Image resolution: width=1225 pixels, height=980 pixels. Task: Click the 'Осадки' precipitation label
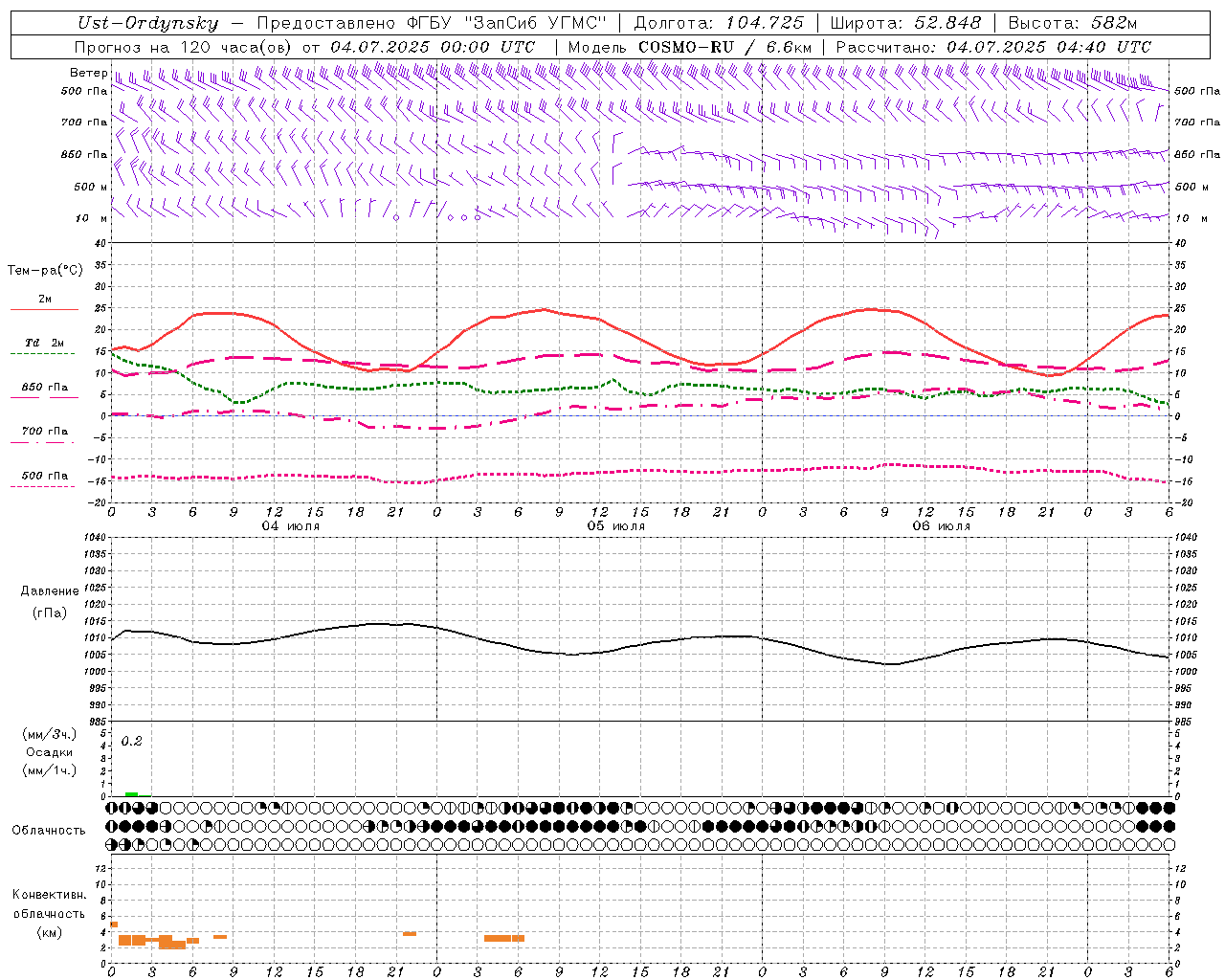click(49, 752)
